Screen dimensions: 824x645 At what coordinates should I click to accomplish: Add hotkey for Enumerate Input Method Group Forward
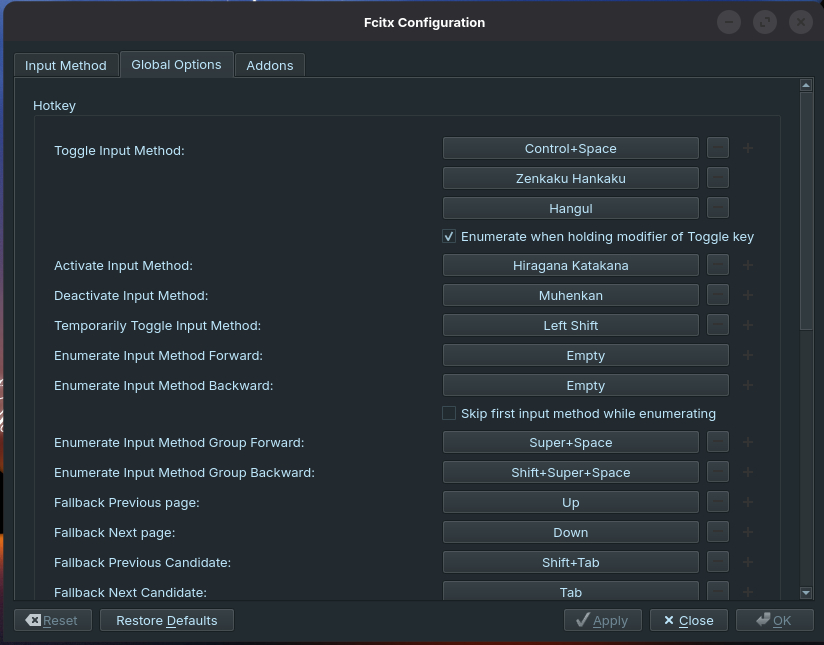click(x=748, y=443)
